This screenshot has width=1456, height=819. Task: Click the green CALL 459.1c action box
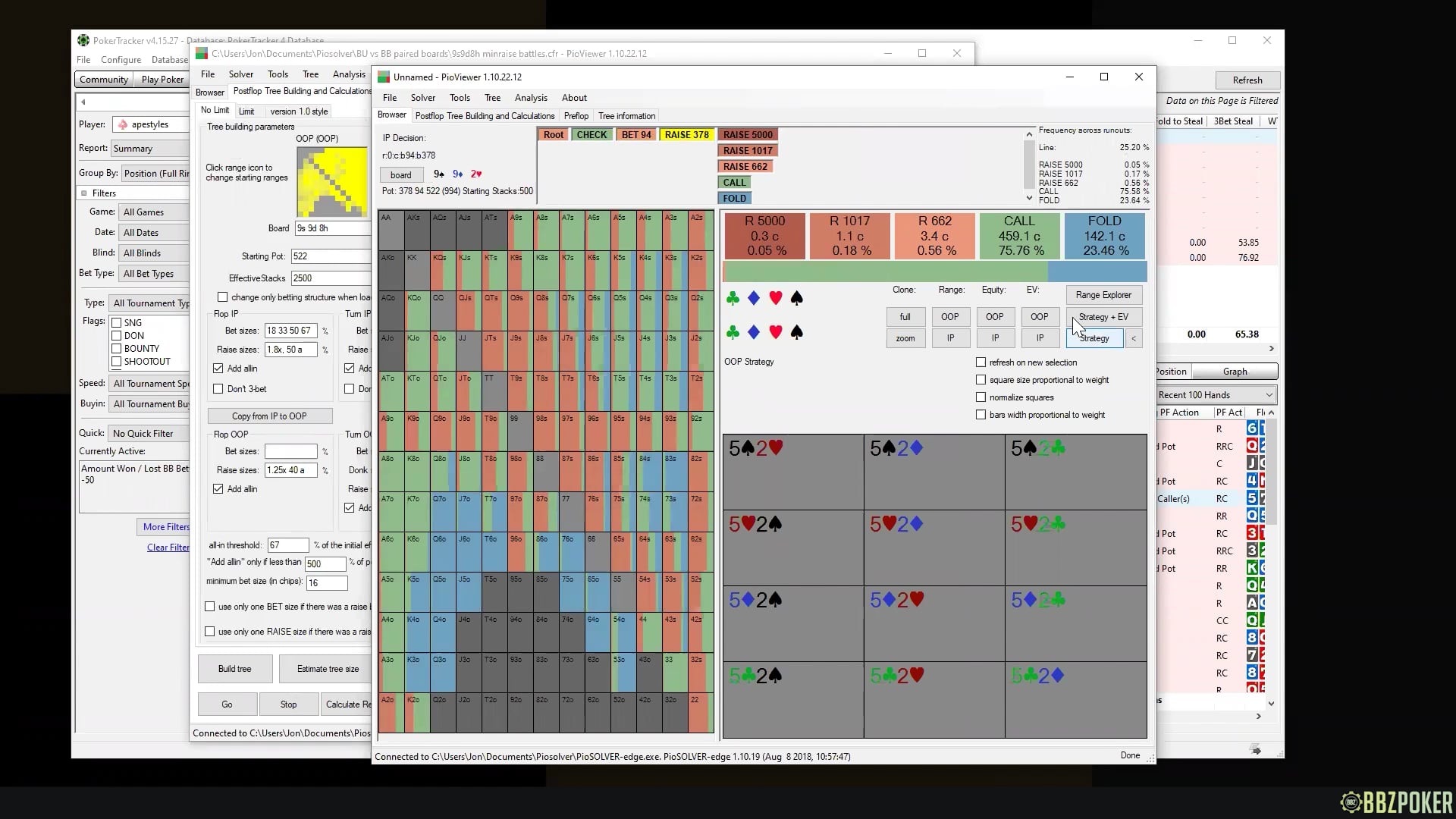pyautogui.click(x=1019, y=236)
